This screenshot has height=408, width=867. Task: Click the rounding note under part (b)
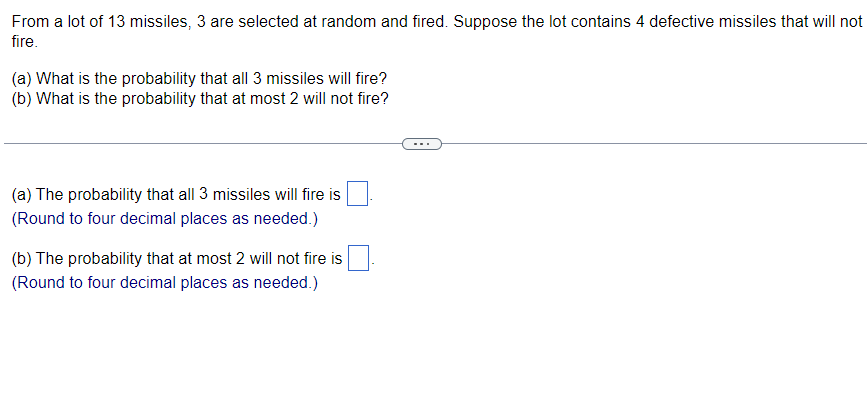click(165, 283)
